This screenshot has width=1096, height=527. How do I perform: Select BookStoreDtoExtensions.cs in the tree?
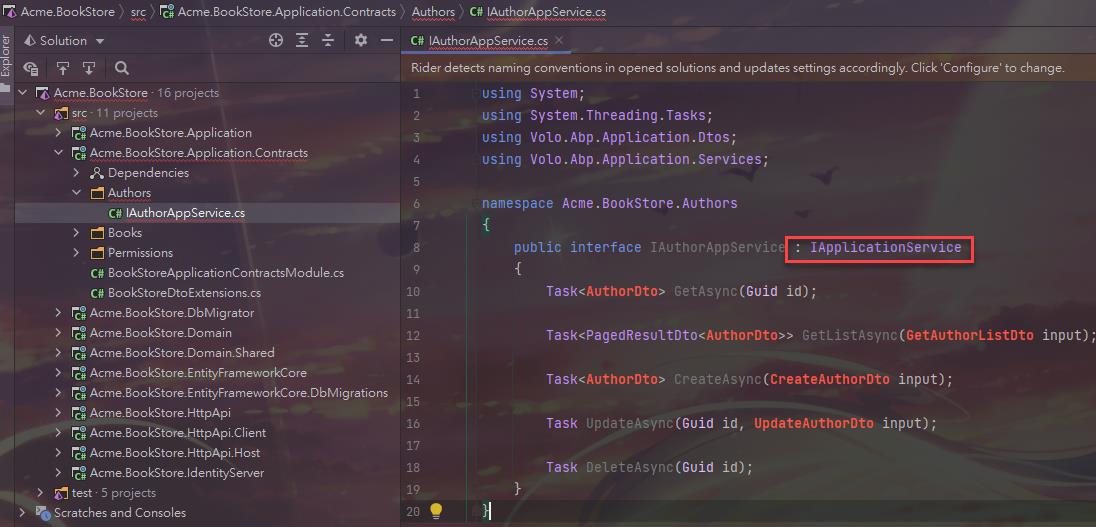tap(184, 293)
